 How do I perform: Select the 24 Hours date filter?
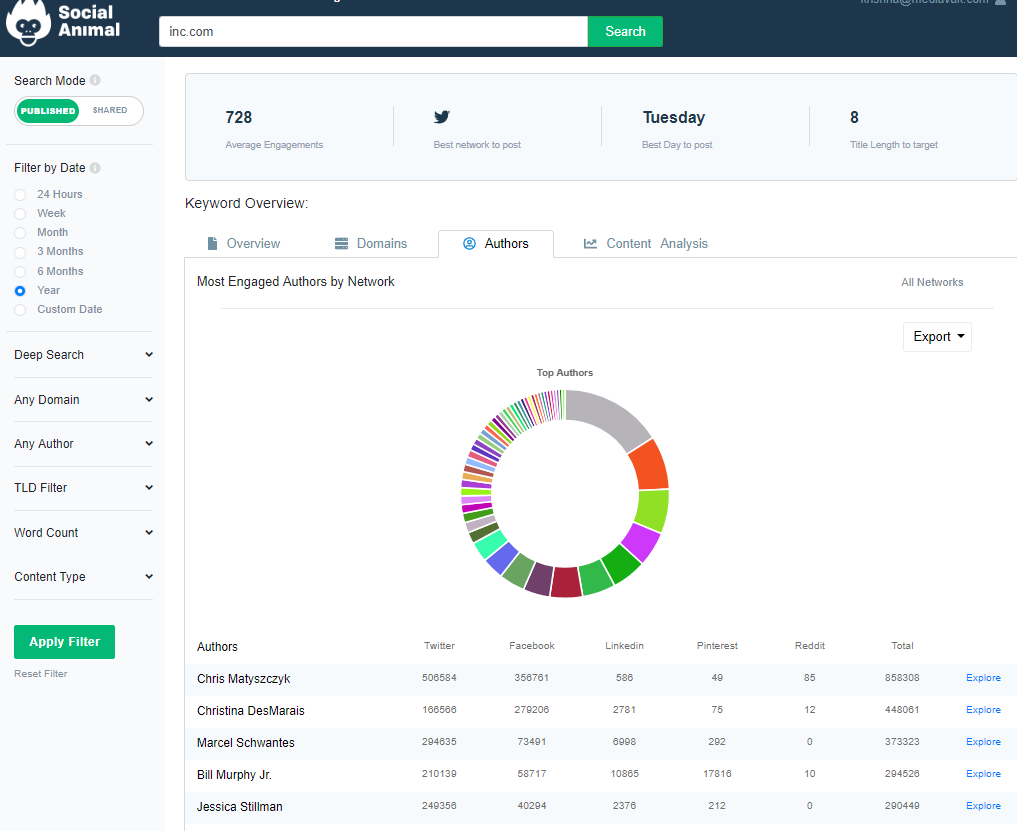(20, 195)
